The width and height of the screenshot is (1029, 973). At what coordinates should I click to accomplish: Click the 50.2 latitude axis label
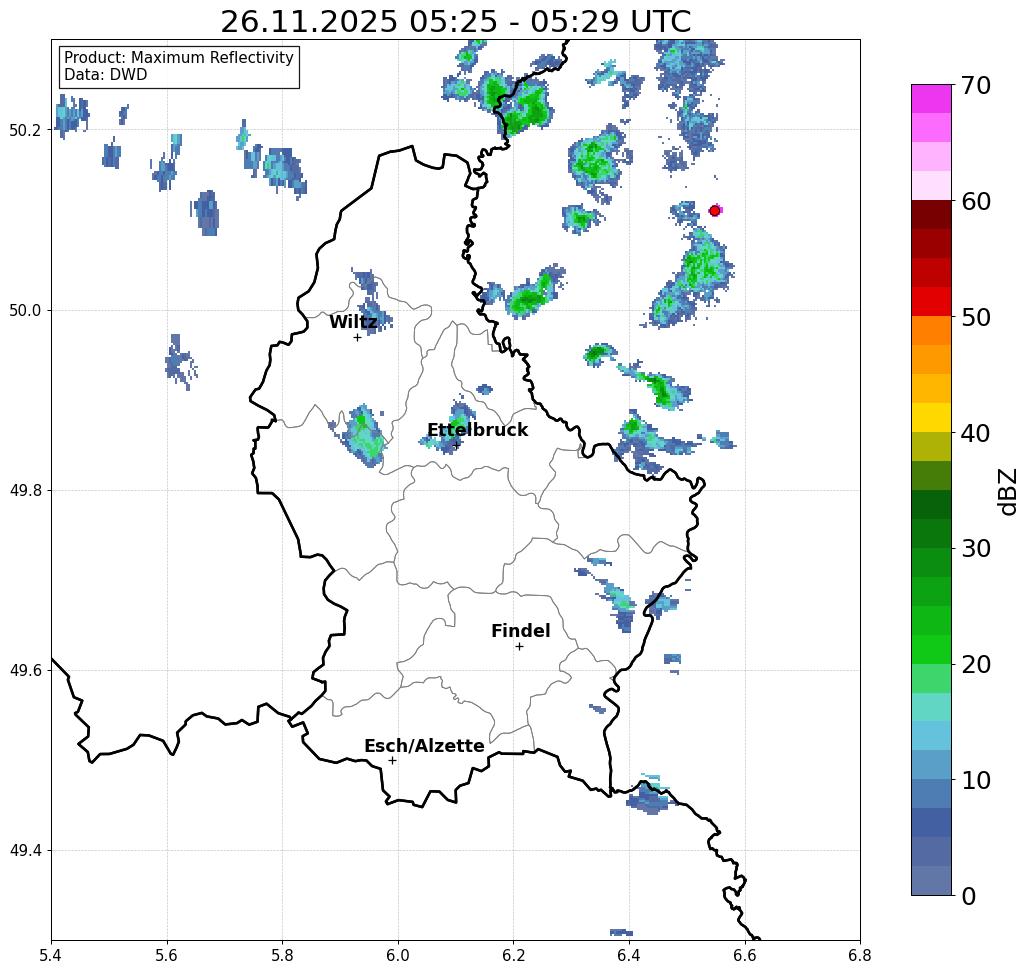pyautogui.click(x=24, y=130)
